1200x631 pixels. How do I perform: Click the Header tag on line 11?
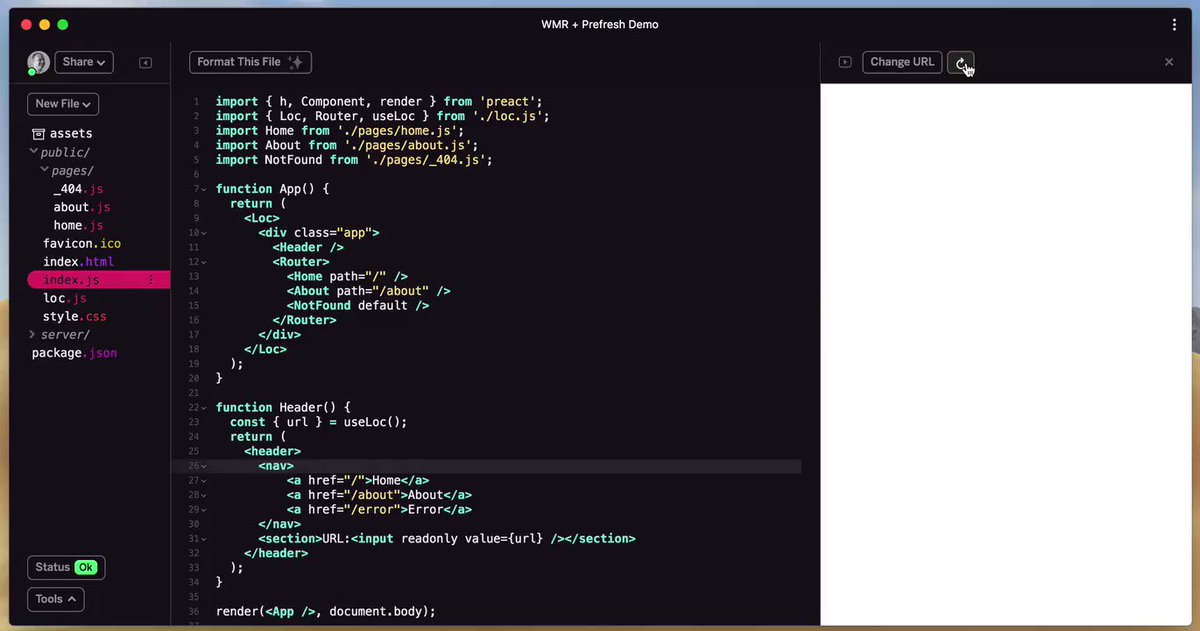click(308, 247)
